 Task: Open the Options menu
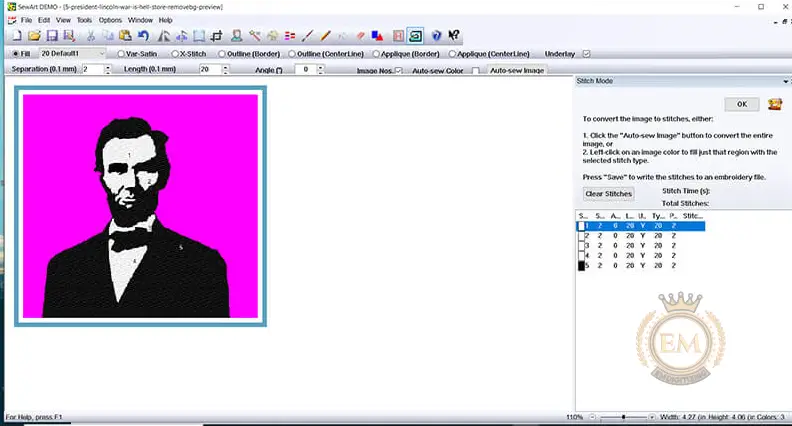[x=110, y=20]
